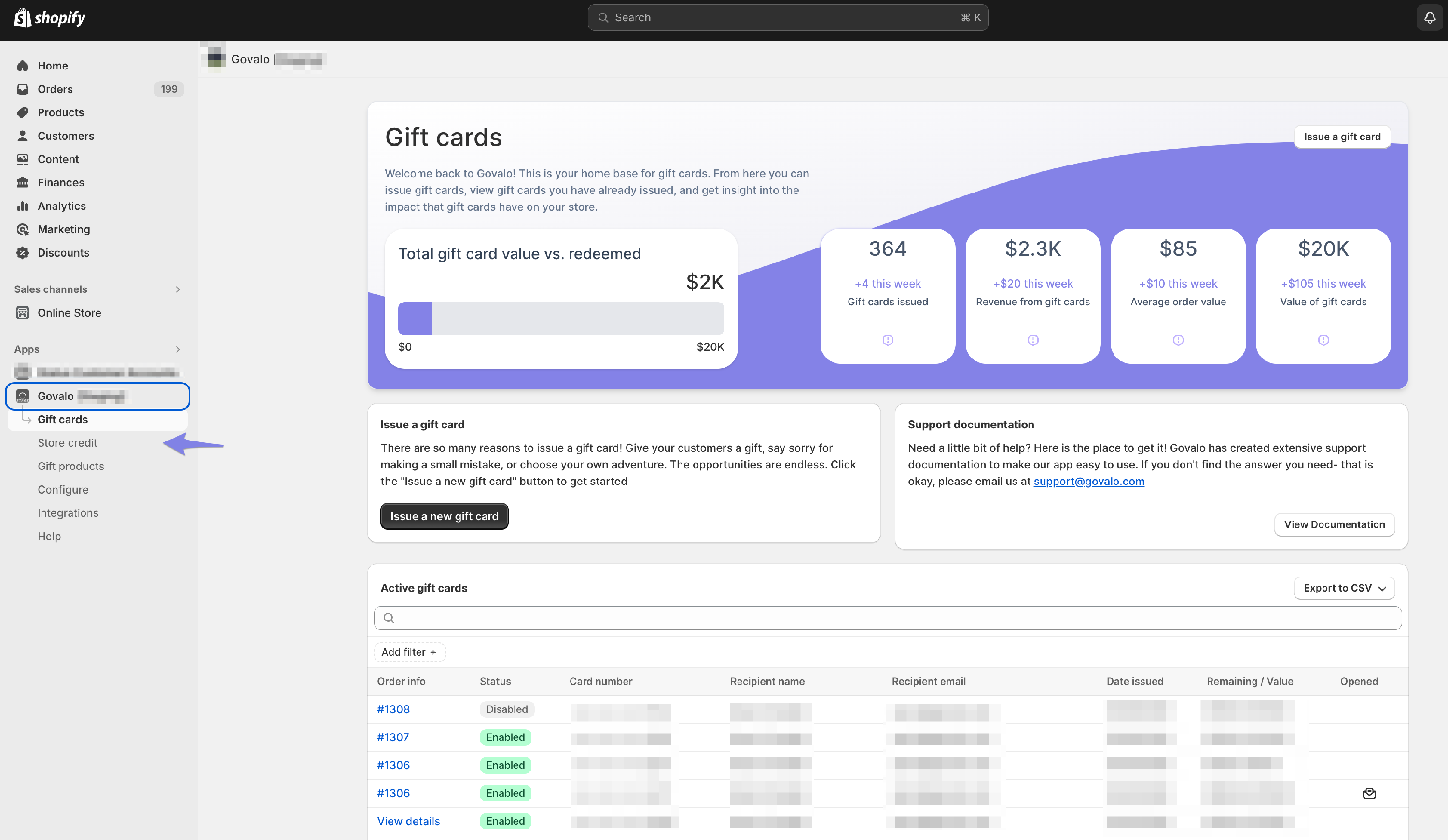1448x840 pixels.
Task: Click the Online Store icon in sidebar
Action: click(22, 313)
